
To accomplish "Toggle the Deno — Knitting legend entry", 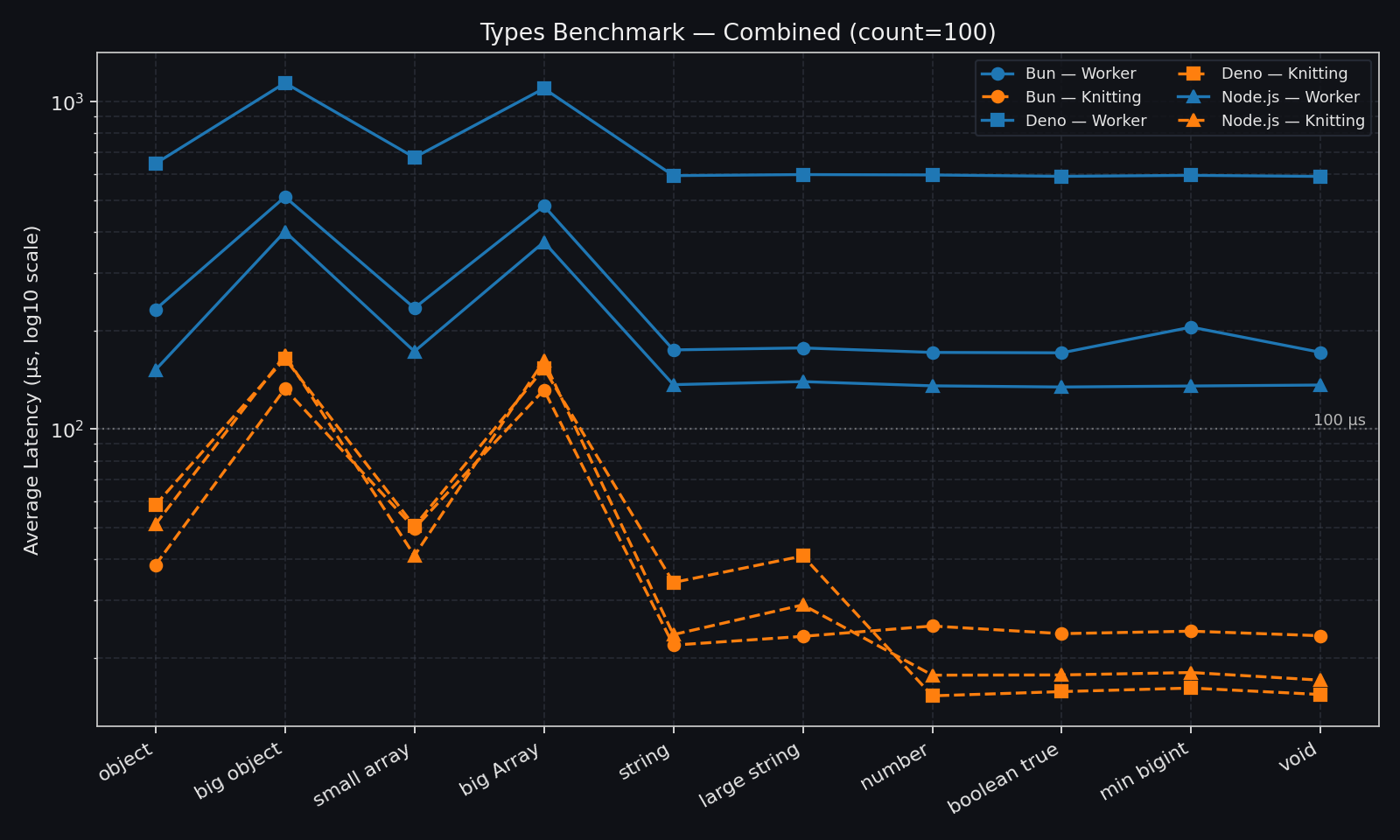I will [1286, 73].
